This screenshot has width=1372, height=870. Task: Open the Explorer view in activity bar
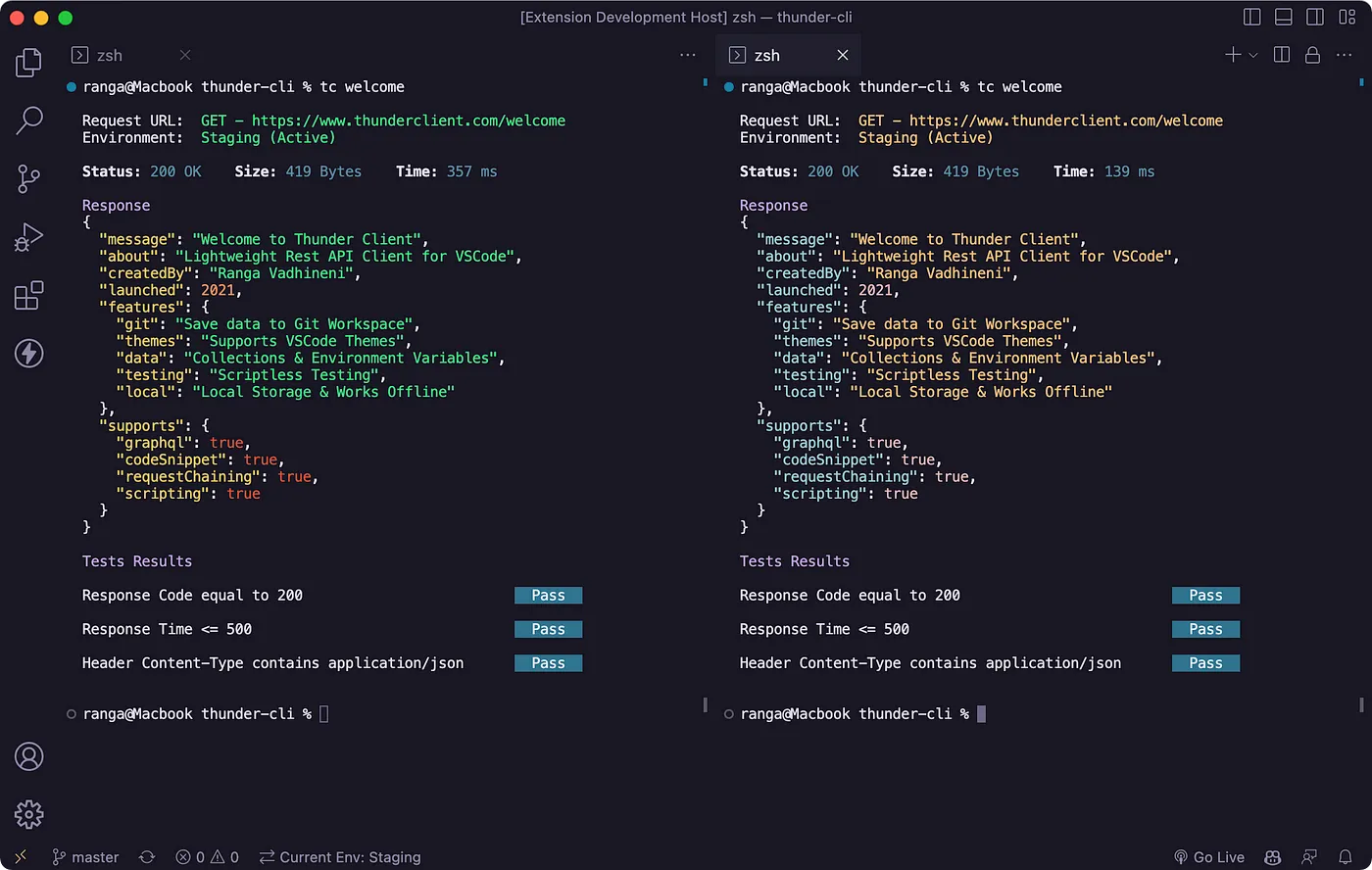29,63
